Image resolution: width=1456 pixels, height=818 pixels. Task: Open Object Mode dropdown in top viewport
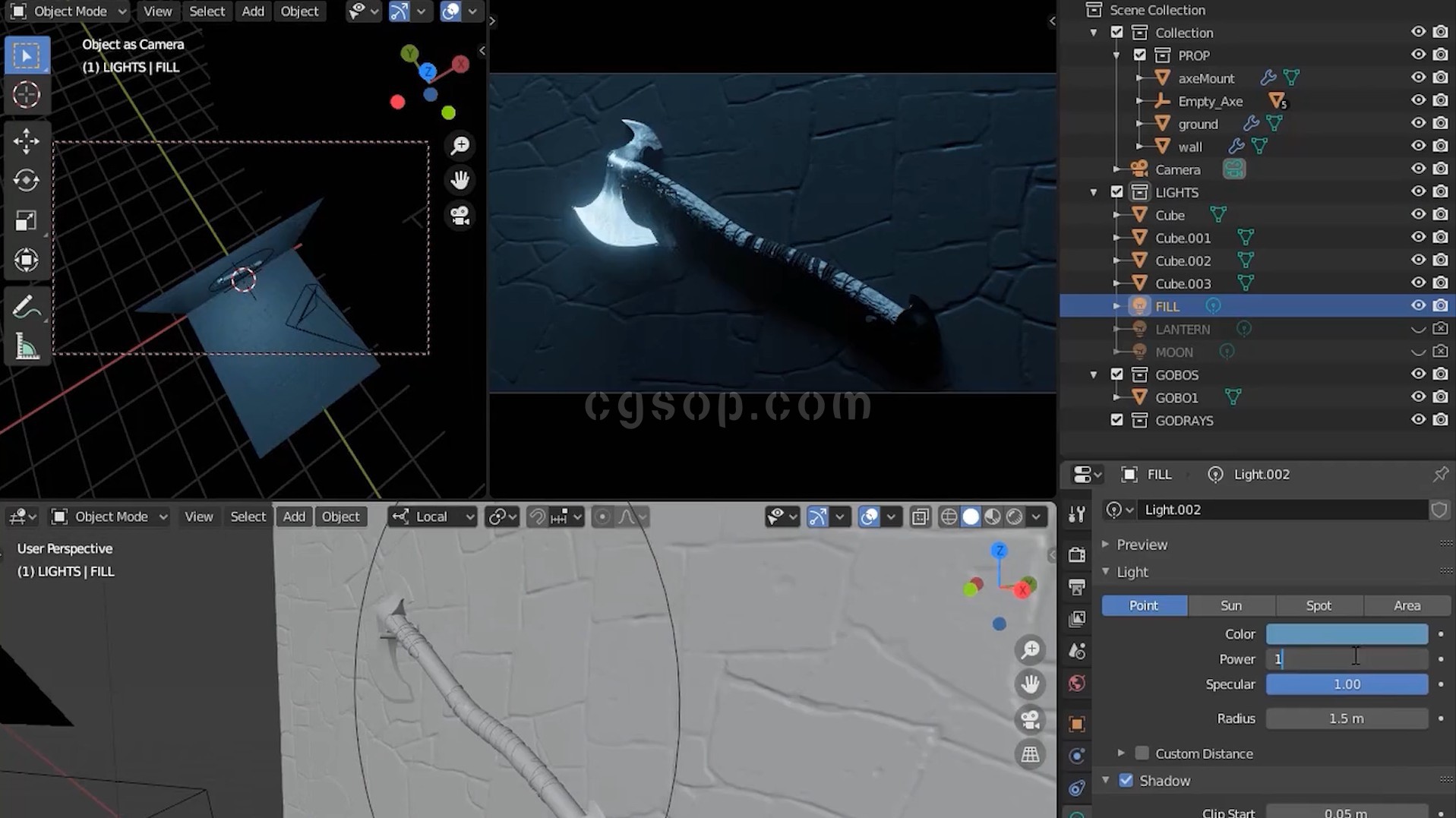pos(68,11)
